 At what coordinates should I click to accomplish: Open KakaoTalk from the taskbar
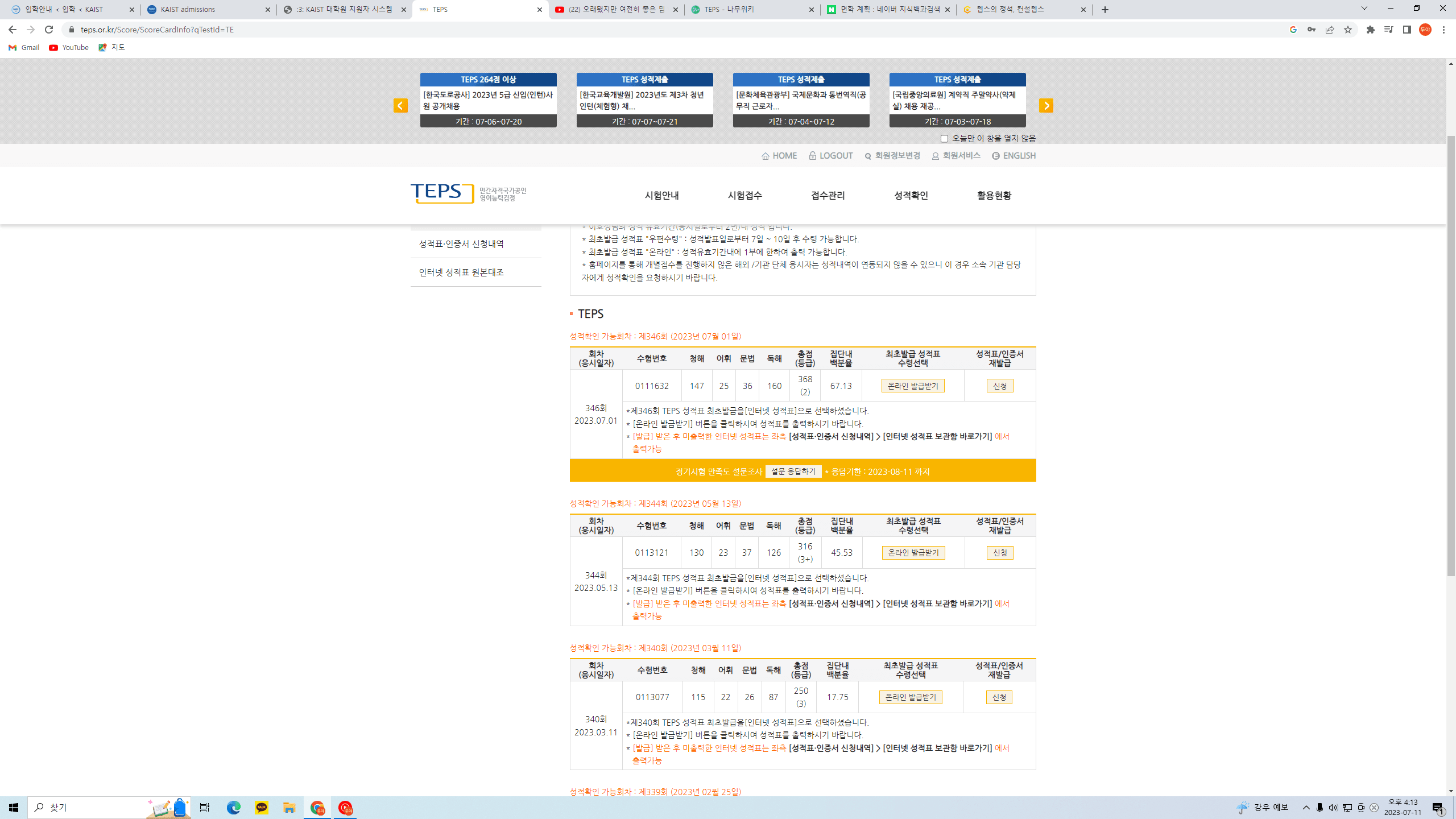pos(262,807)
